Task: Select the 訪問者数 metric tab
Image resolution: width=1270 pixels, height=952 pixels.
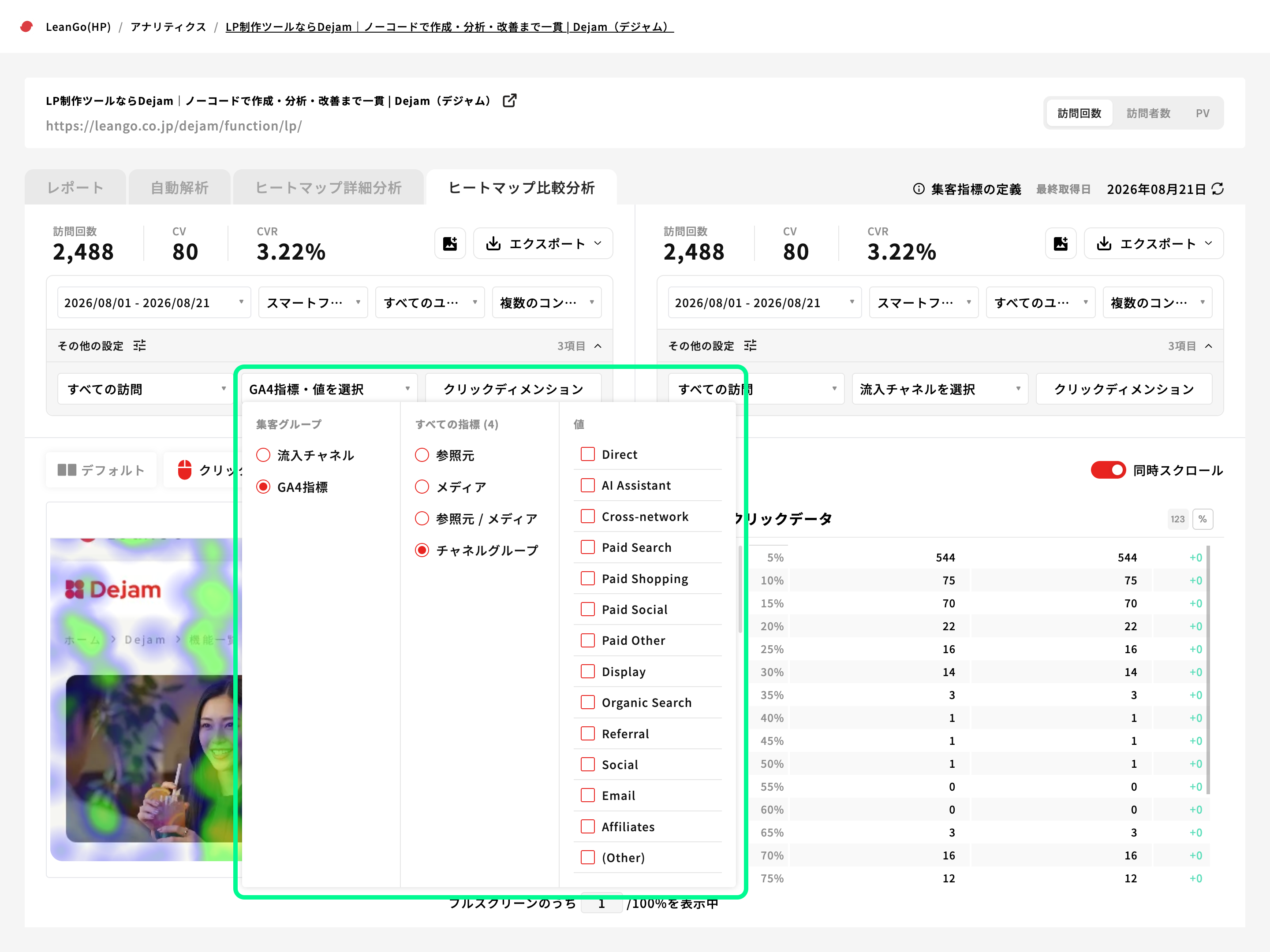Action: (1148, 113)
